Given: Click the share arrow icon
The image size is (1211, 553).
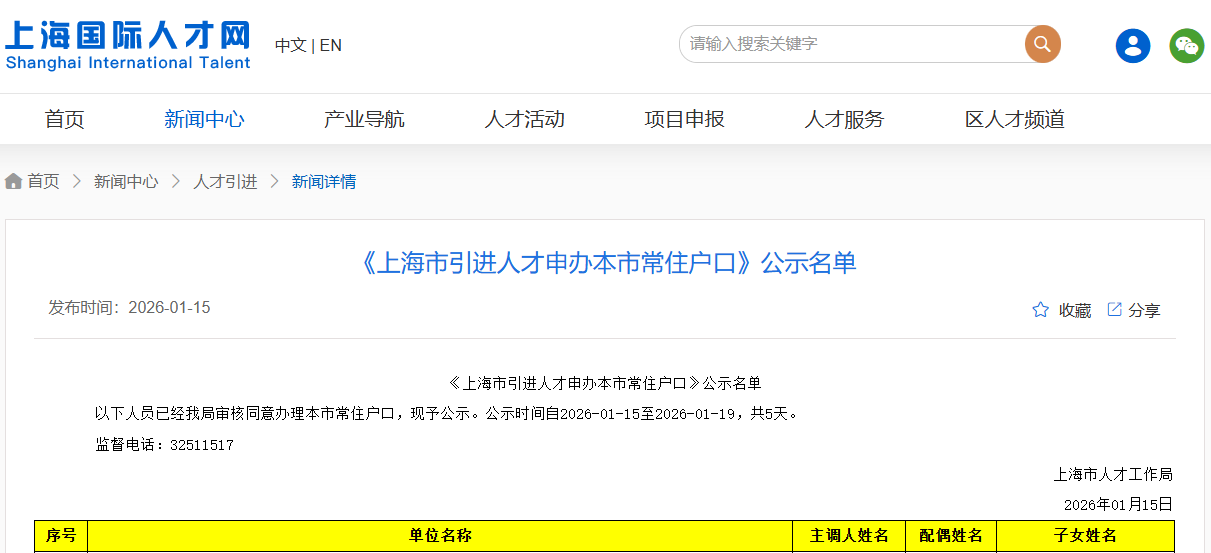Looking at the screenshot, I should click(x=1114, y=310).
